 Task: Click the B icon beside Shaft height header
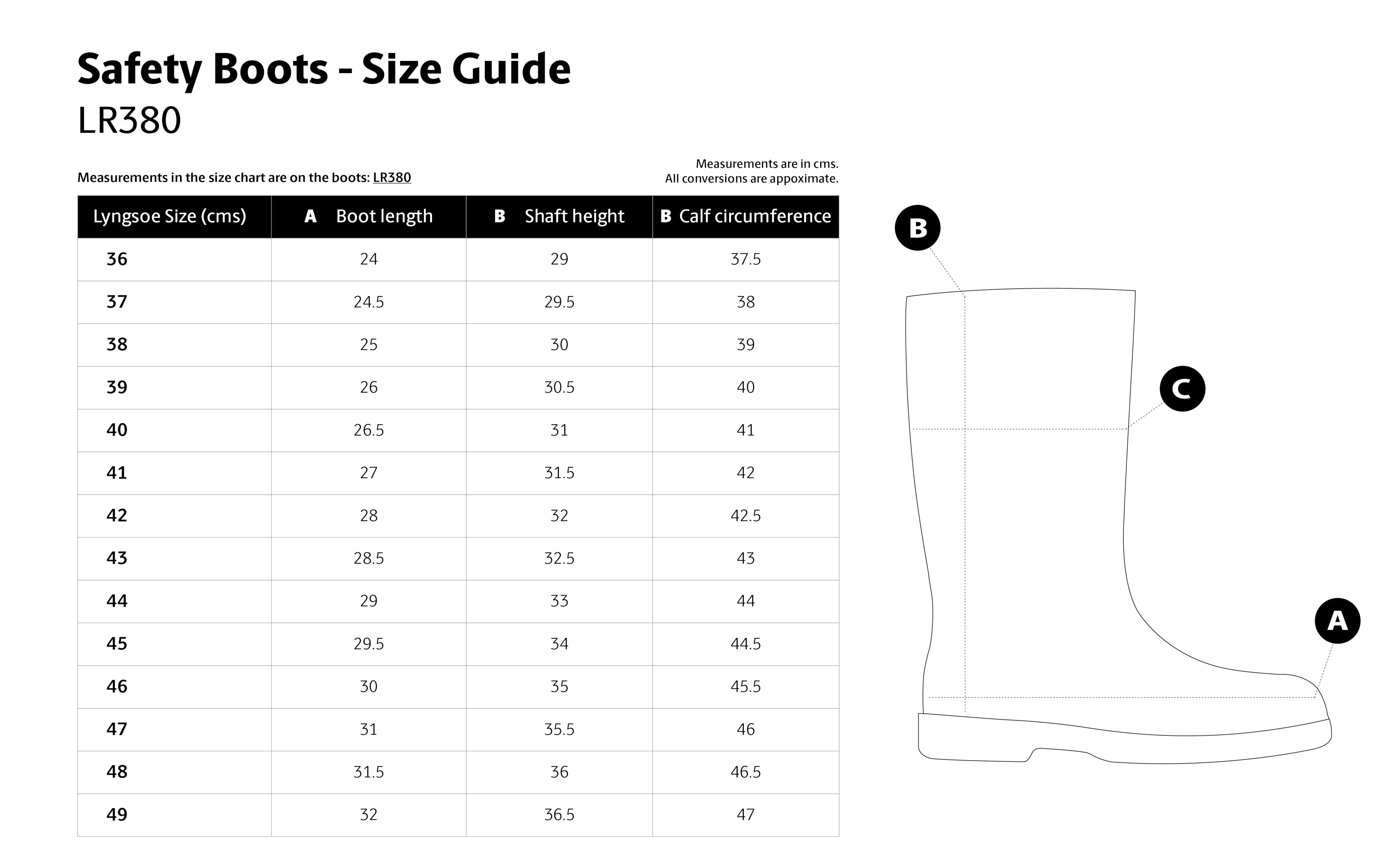500,216
